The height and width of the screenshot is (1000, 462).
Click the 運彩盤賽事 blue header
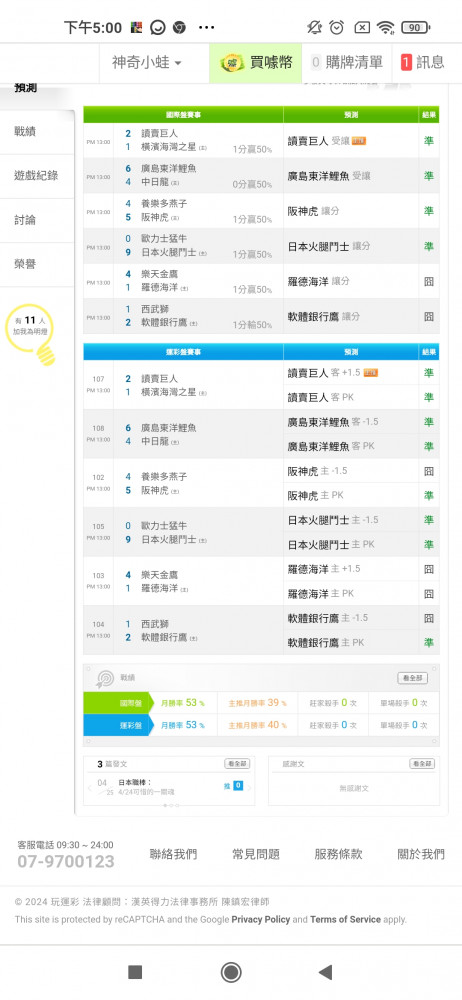(x=183, y=352)
